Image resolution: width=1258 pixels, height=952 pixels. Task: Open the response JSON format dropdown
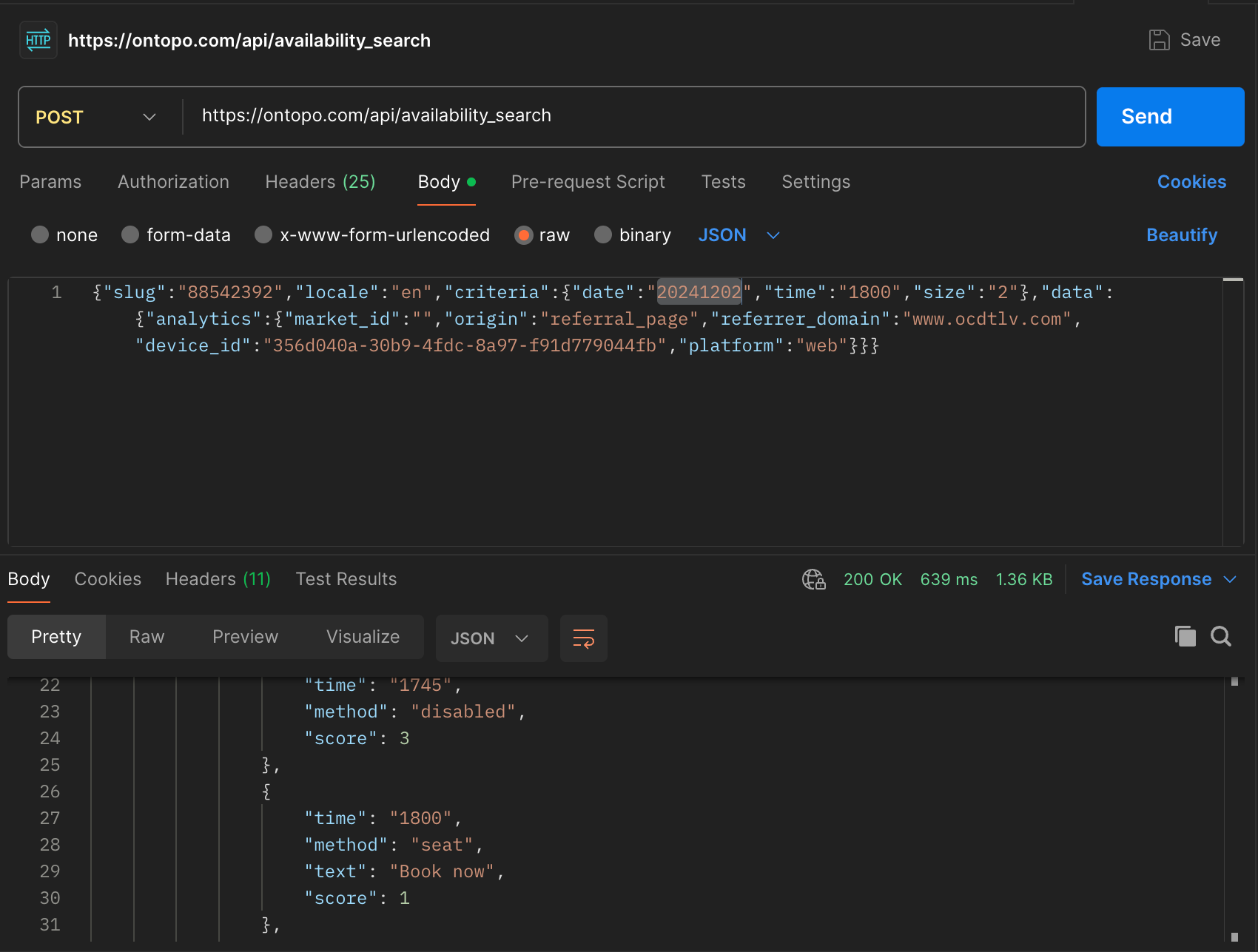[x=491, y=638]
